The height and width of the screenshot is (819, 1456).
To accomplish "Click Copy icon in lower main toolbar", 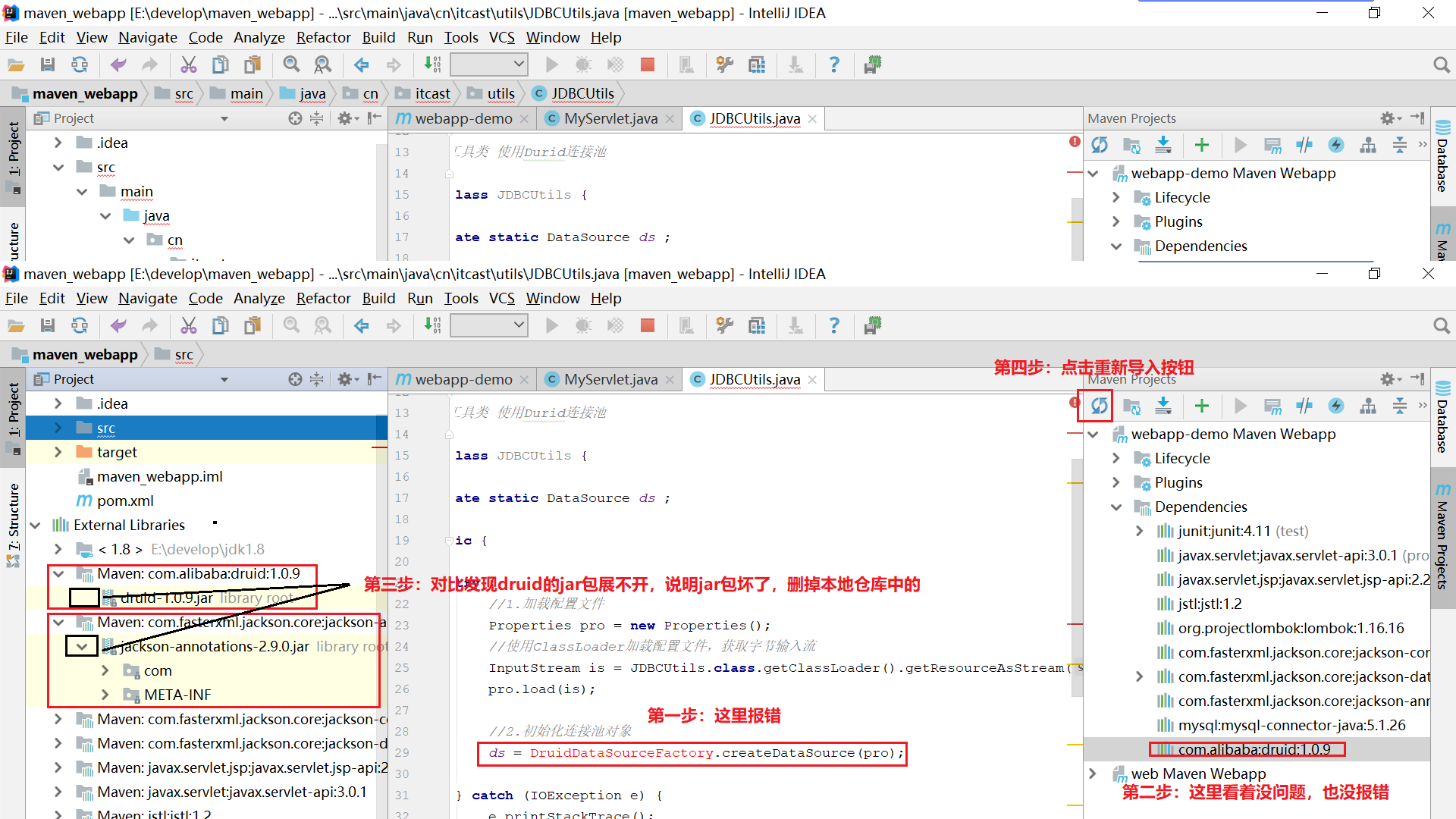I will click(x=220, y=325).
